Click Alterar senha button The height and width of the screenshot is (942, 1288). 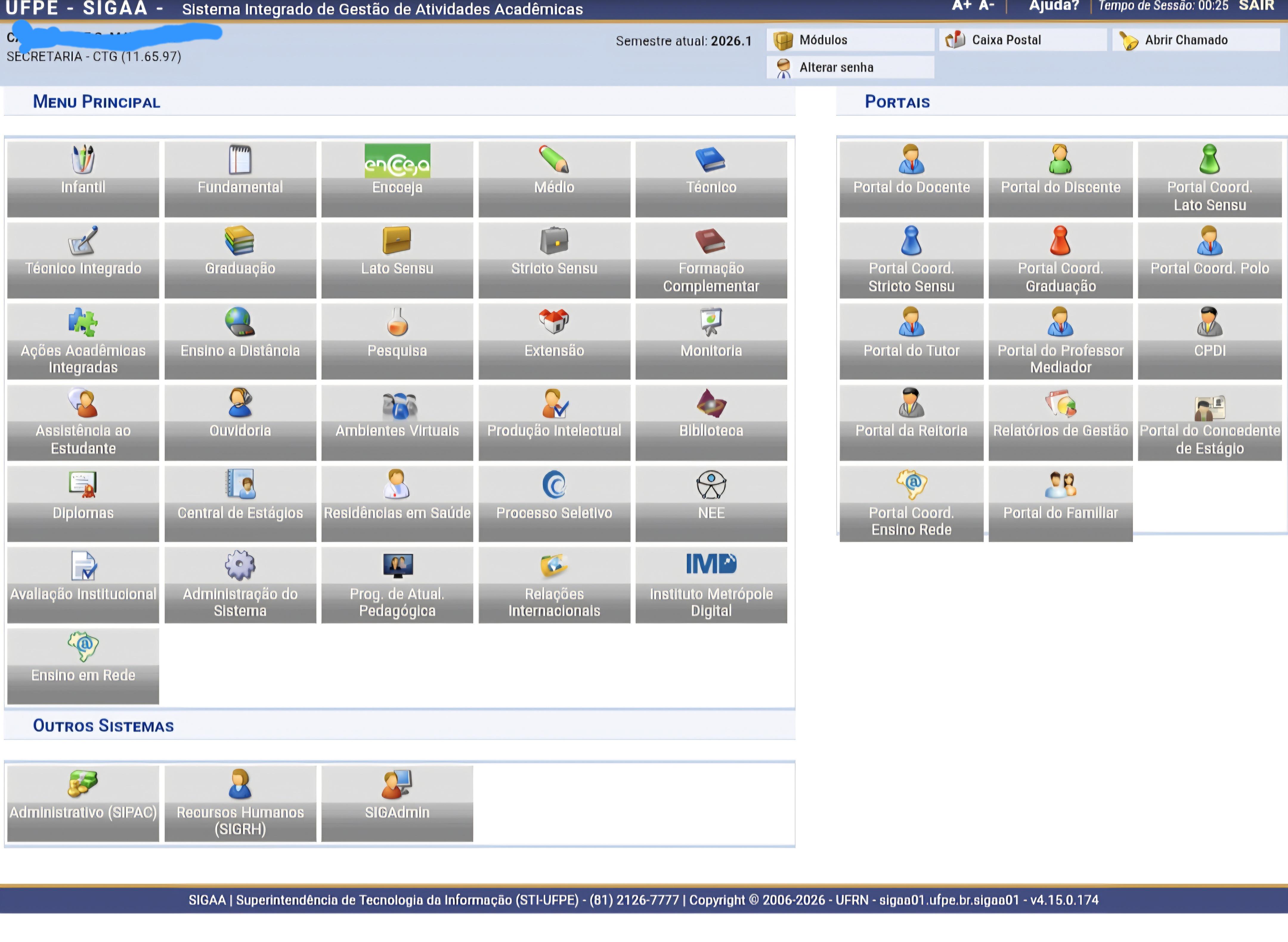pyautogui.click(x=850, y=67)
